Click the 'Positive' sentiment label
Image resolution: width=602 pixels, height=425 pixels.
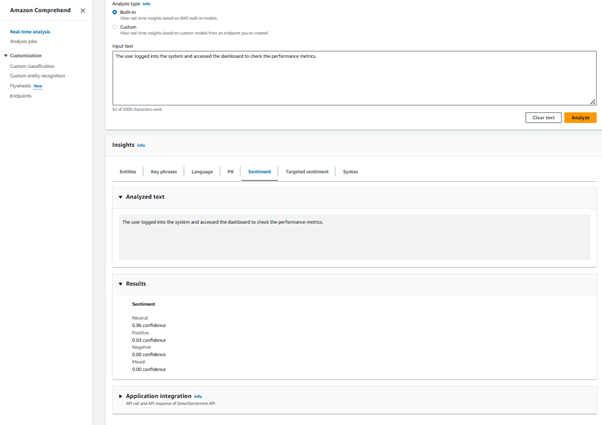(x=141, y=333)
